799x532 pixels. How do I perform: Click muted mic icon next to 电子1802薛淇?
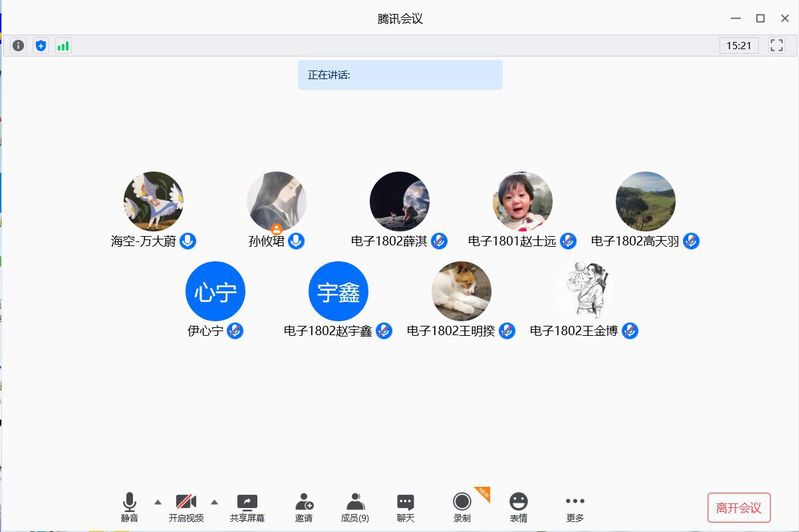click(439, 241)
